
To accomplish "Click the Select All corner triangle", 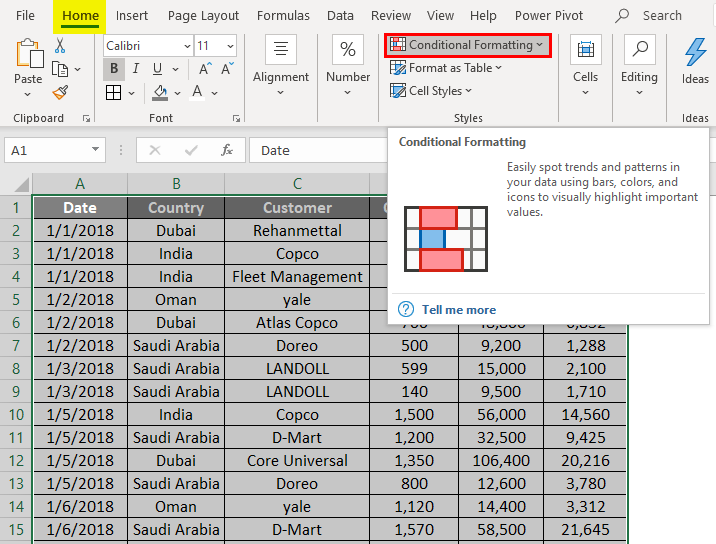I will [x=21, y=185].
